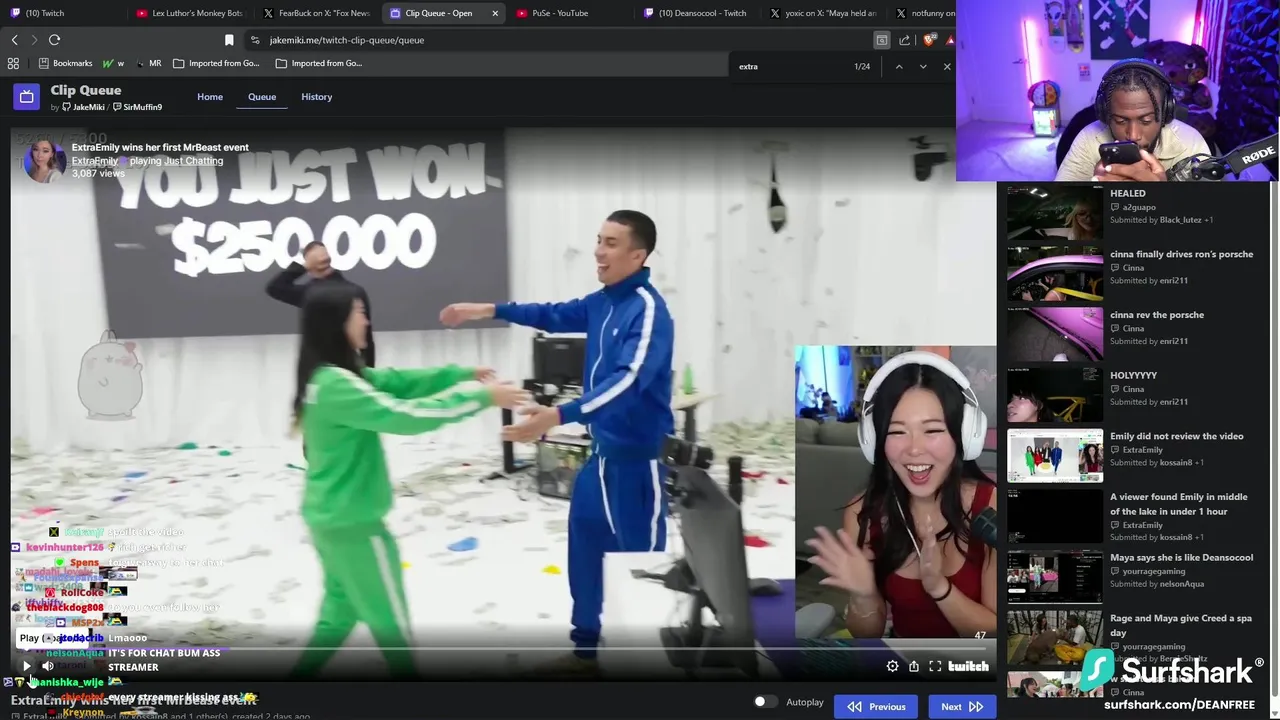Share the clip using share icon
This screenshot has height=720, width=1280.
[x=914, y=666]
